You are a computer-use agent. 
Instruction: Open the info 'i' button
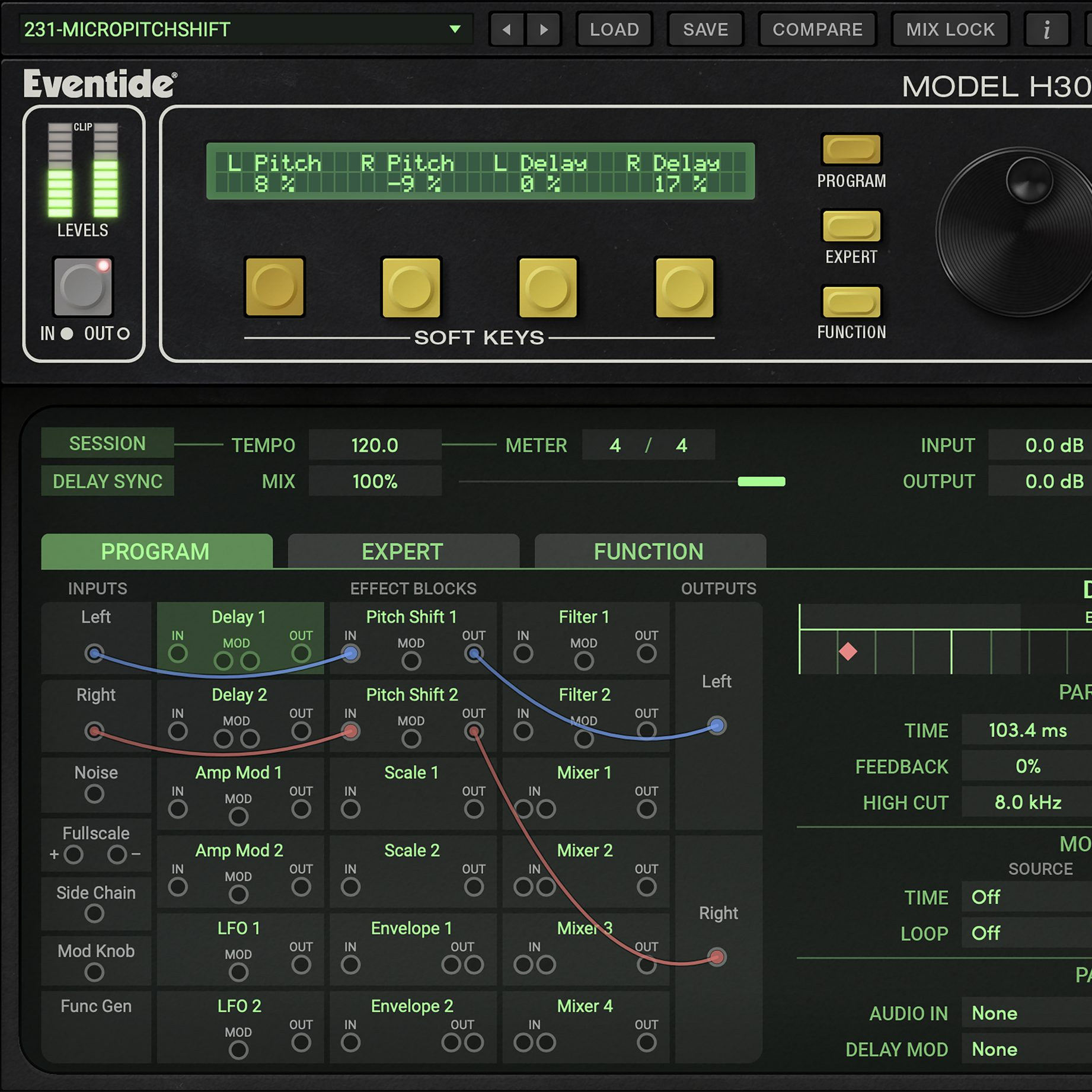(x=1047, y=30)
